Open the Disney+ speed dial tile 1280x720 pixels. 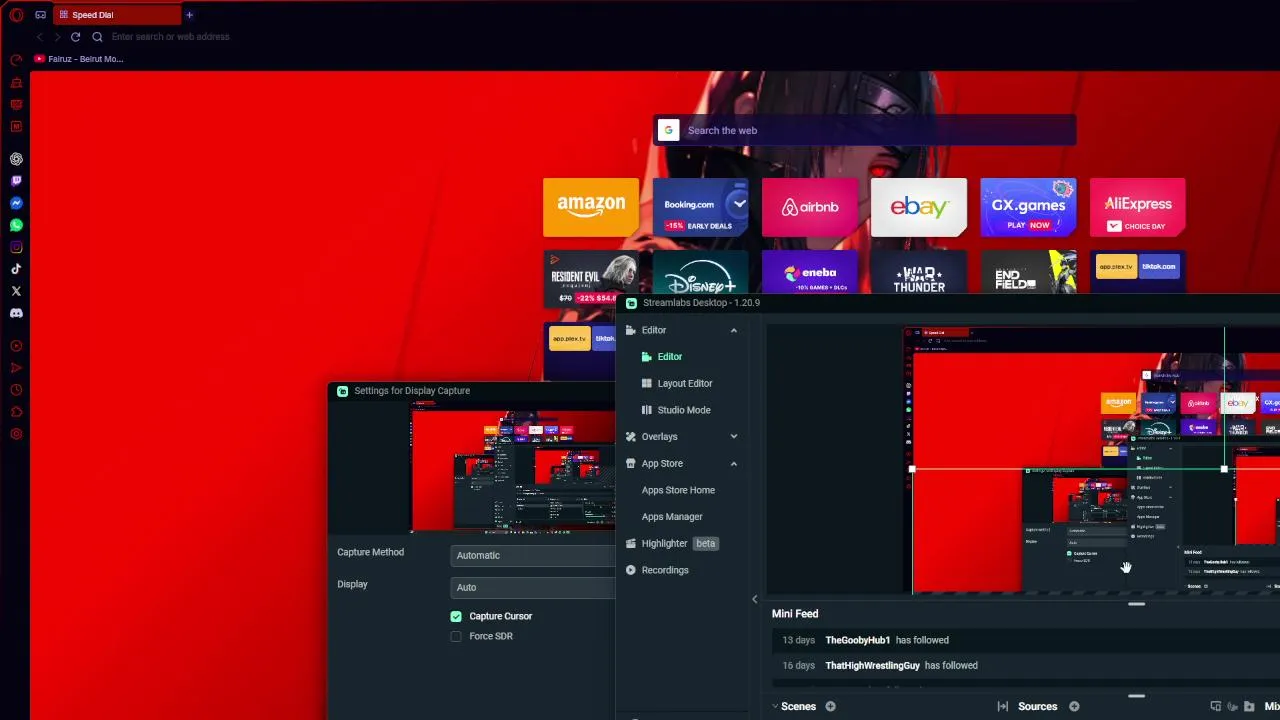pyautogui.click(x=700, y=272)
